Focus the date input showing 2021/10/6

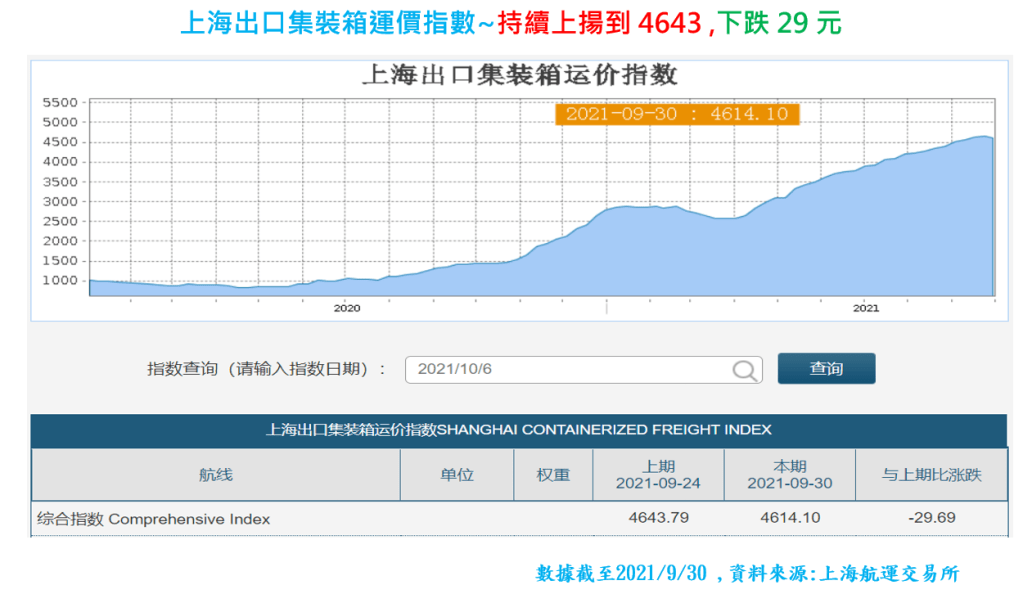tap(570, 369)
